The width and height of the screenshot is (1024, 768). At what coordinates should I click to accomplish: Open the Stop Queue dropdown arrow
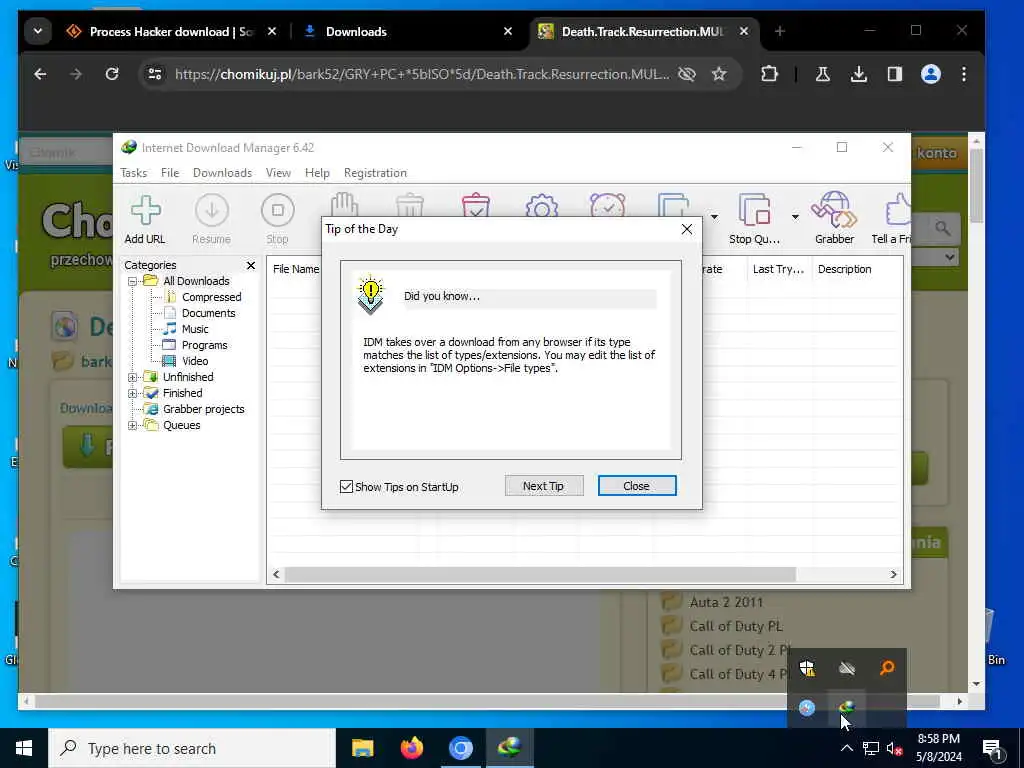click(x=795, y=217)
